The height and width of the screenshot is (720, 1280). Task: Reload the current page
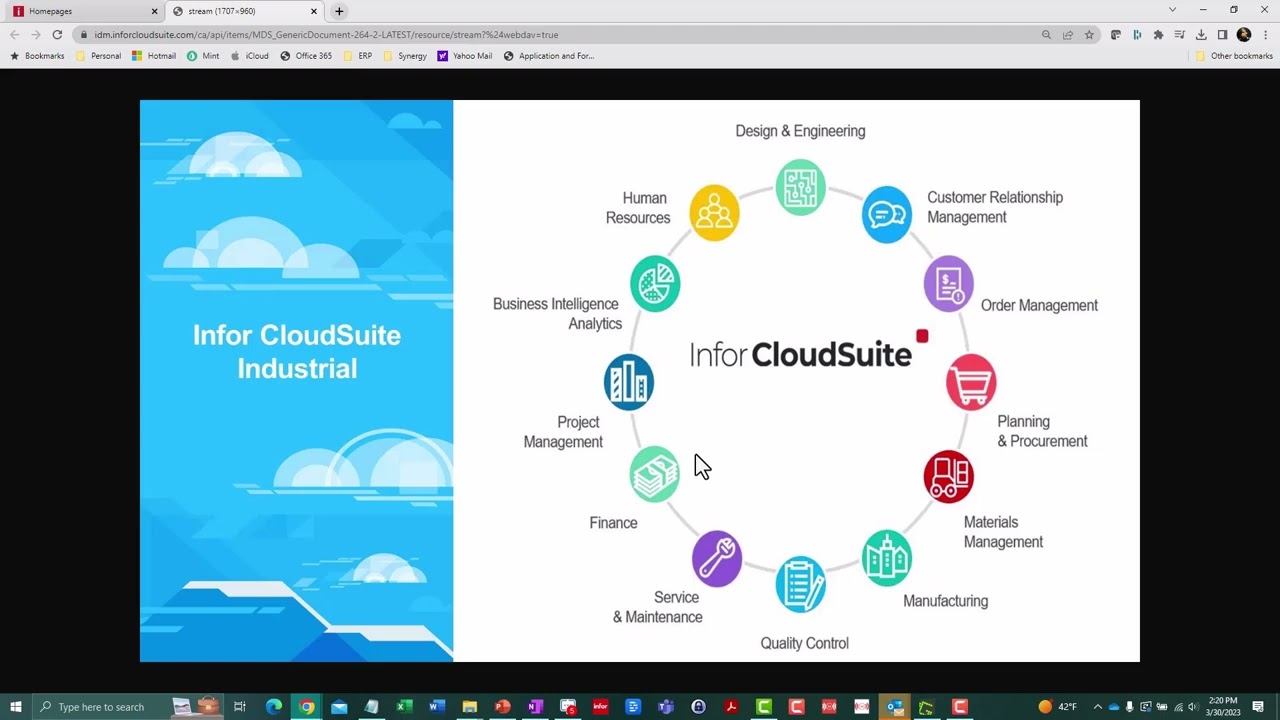(x=57, y=34)
